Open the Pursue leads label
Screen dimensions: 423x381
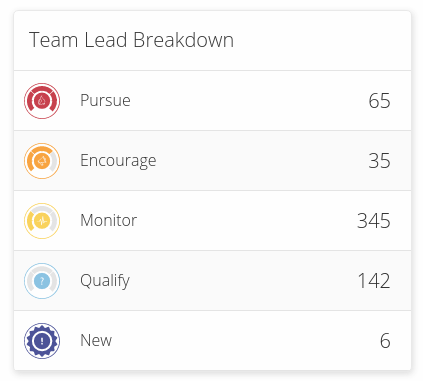105,100
